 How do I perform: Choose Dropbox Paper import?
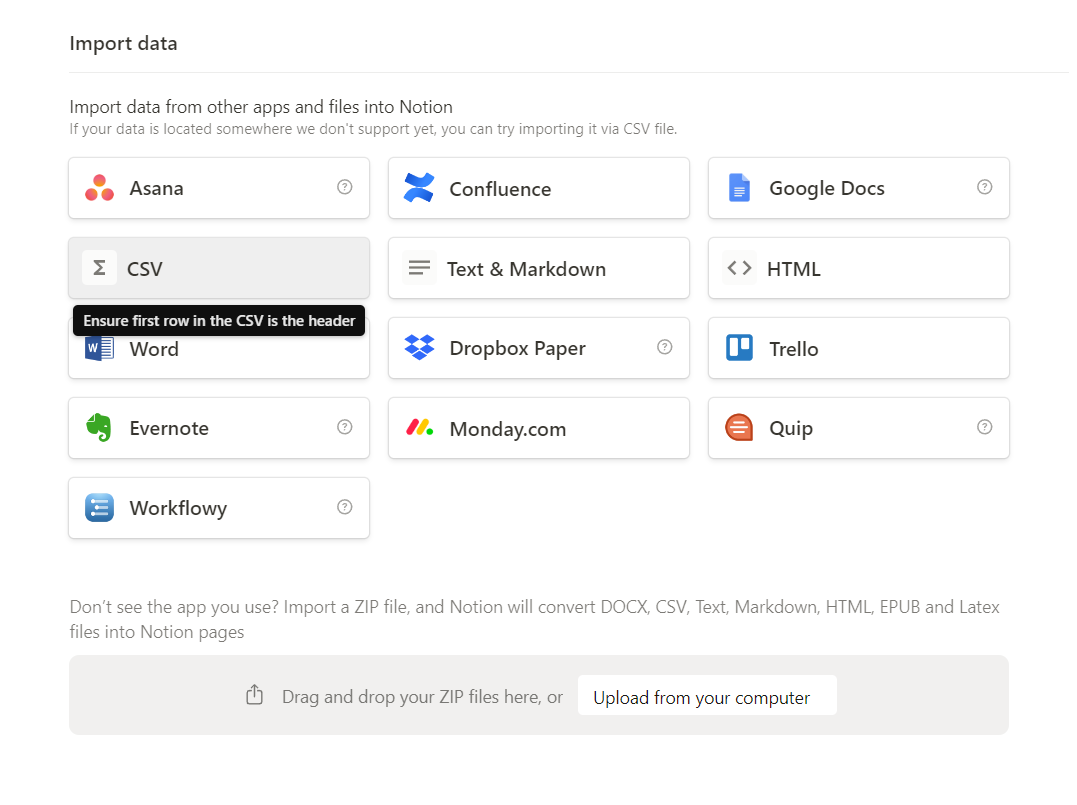tap(538, 348)
